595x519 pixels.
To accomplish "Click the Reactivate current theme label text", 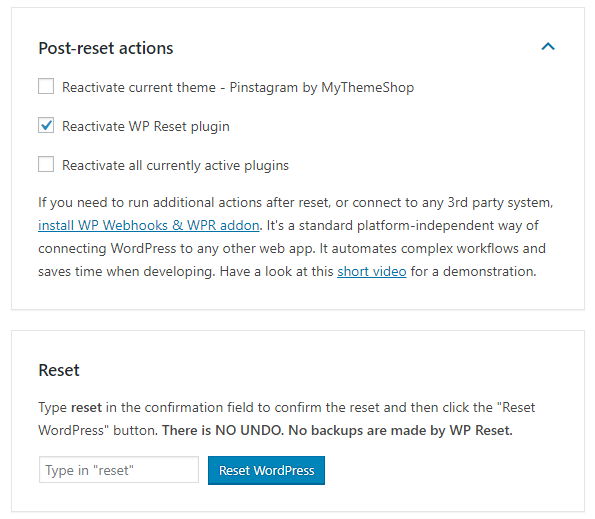I will coord(139,87).
